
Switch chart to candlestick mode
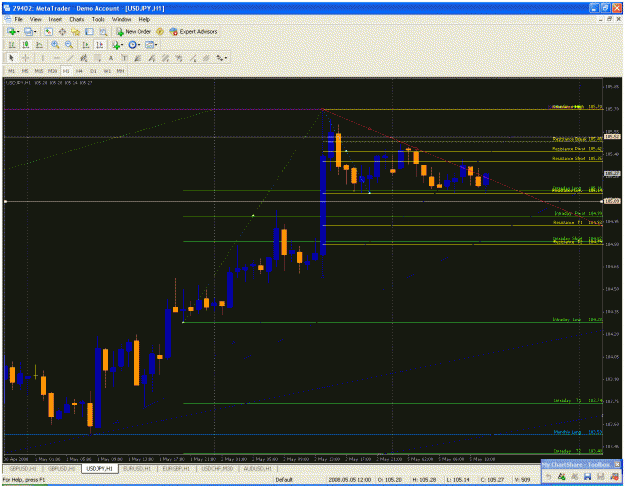(26, 45)
